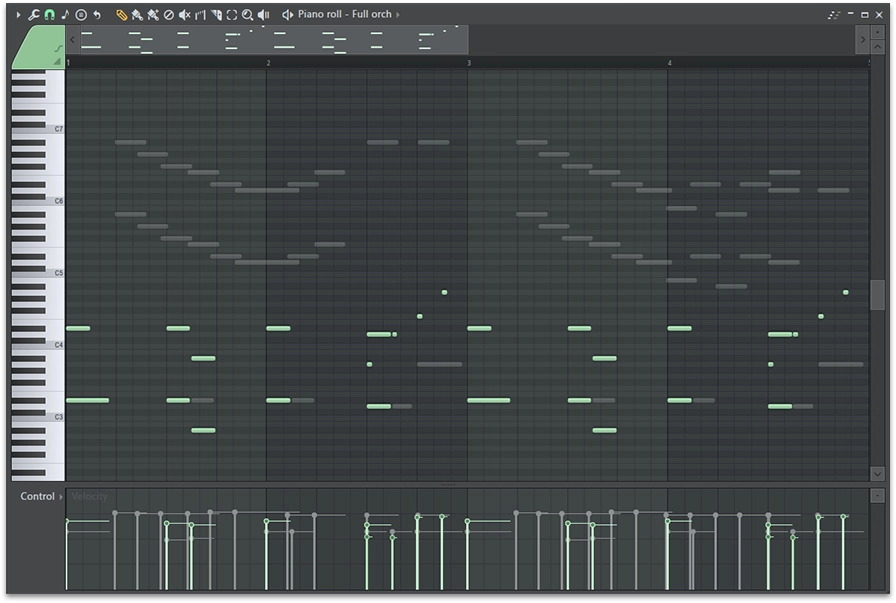Activate the Zoom magnifier tool
This screenshot has height=603, width=896.
coord(247,15)
